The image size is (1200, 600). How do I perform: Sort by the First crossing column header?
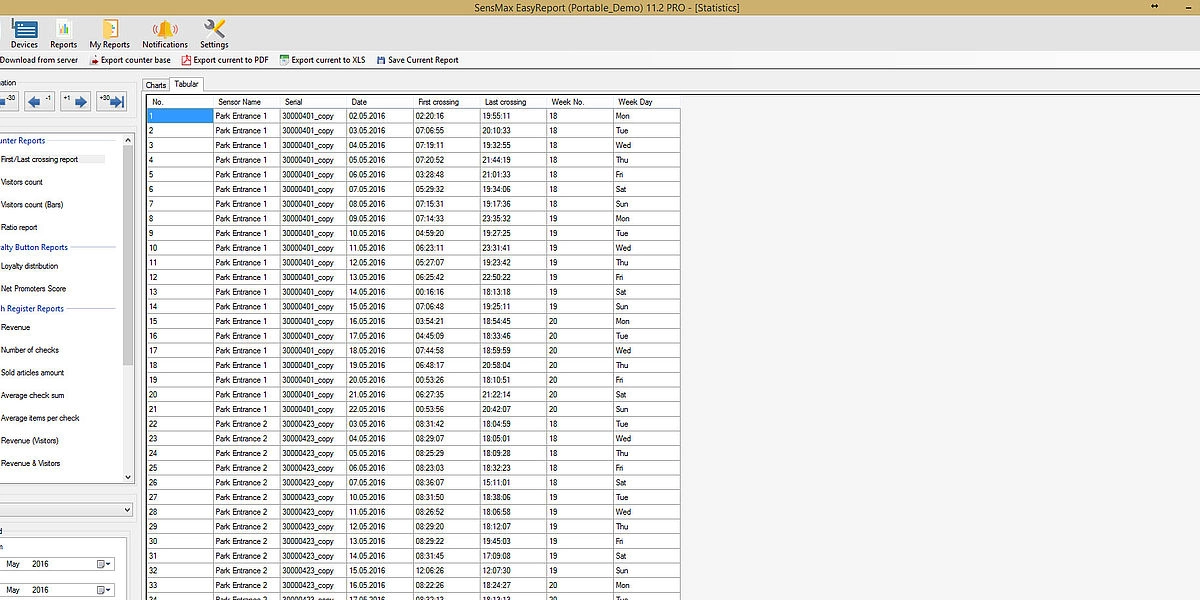[447, 102]
